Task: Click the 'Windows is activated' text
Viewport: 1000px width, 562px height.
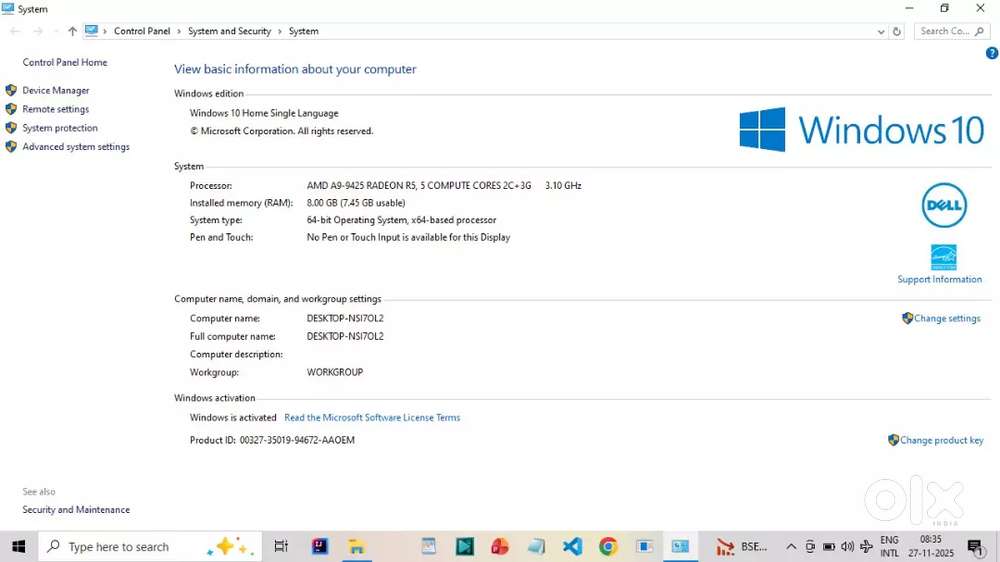Action: coord(233,418)
